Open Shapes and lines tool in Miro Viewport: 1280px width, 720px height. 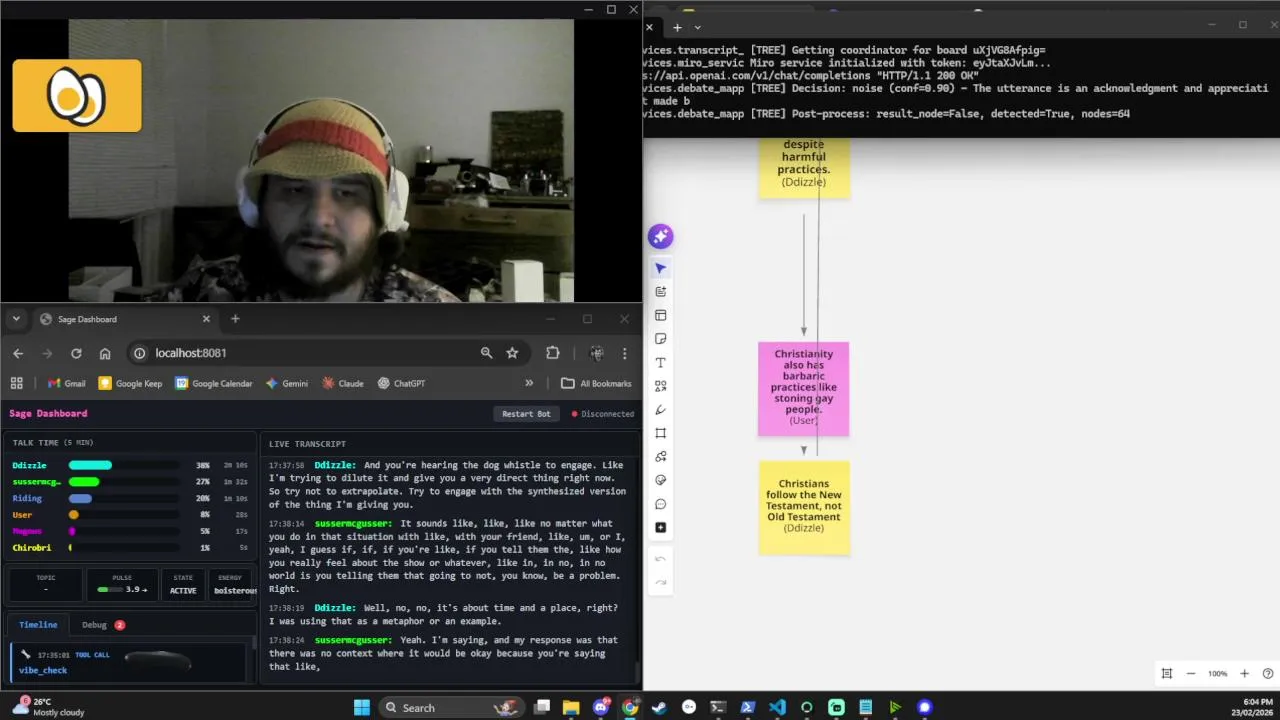coord(660,386)
